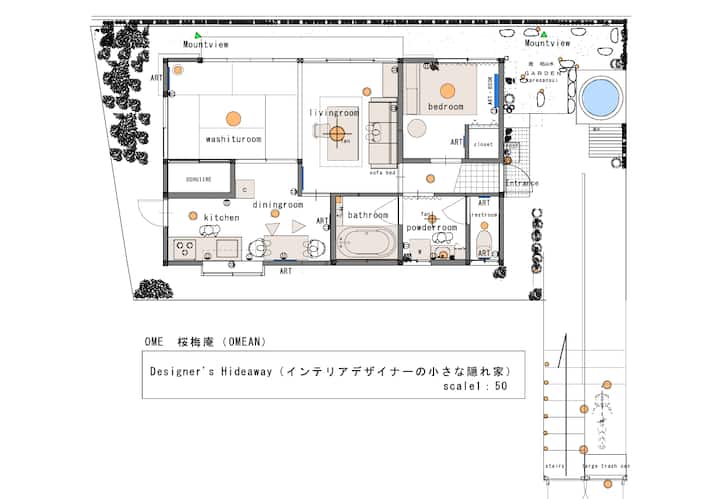Click the orange light circle on the bedroom bed
The height and width of the screenshot is (499, 720).
(447, 91)
